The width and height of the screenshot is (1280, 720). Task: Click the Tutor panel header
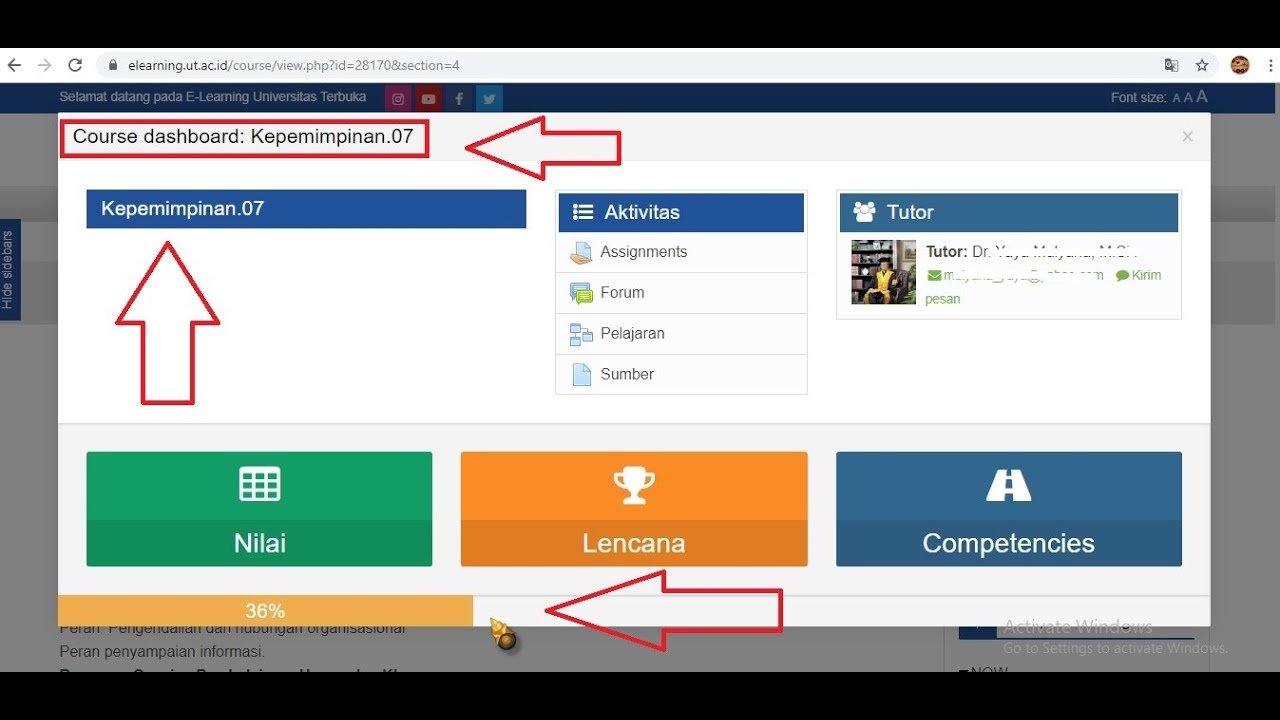[x=1009, y=212]
